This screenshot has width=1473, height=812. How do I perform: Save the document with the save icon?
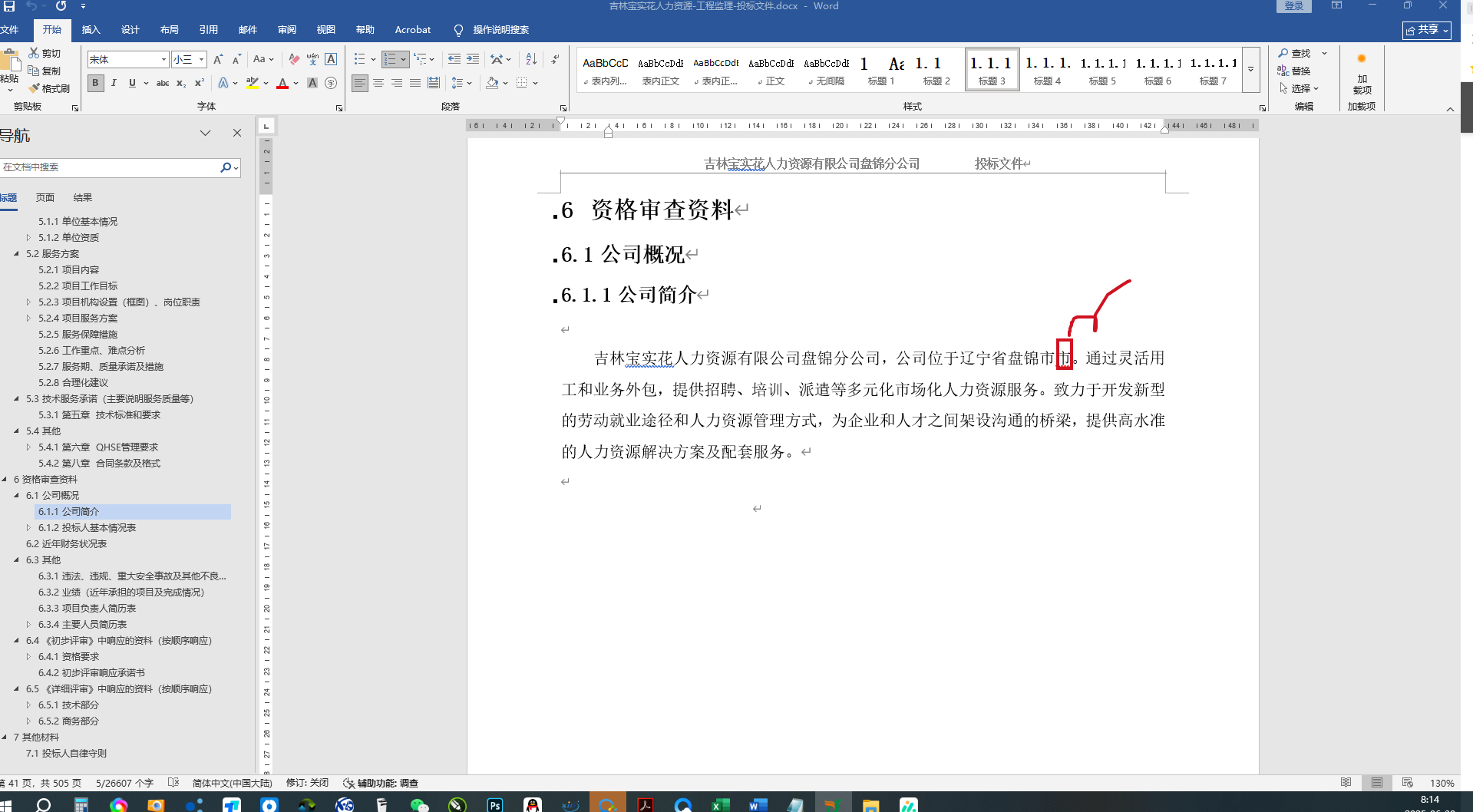(x=9, y=6)
